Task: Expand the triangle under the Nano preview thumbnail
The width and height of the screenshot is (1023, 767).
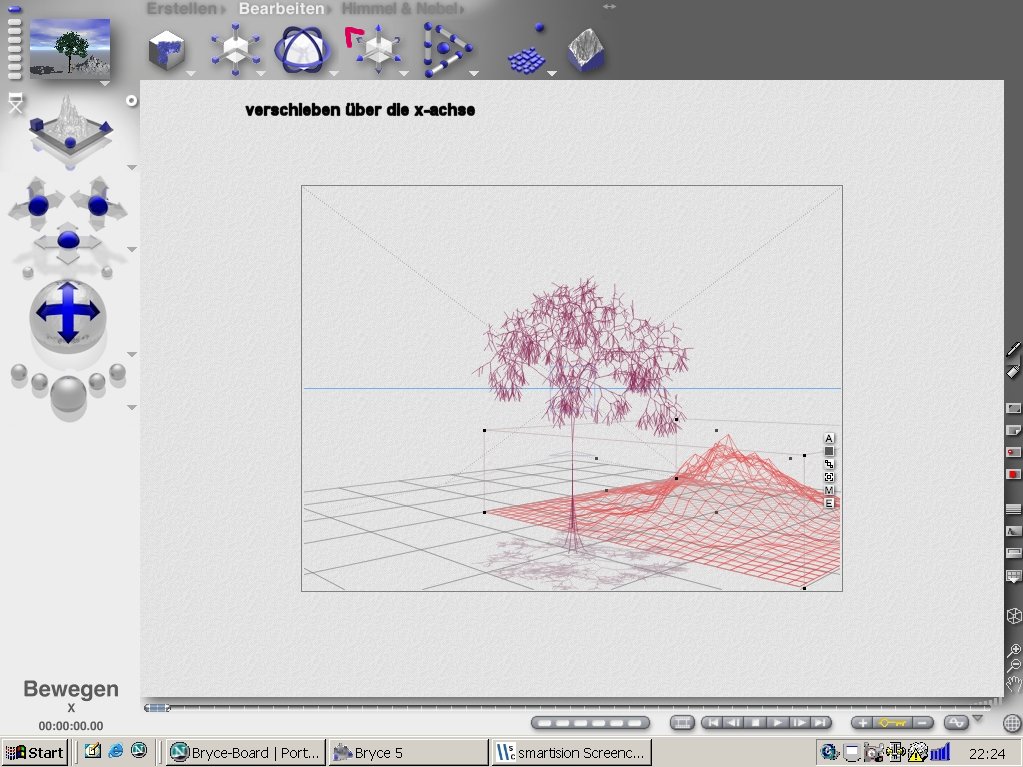Action: point(104,83)
